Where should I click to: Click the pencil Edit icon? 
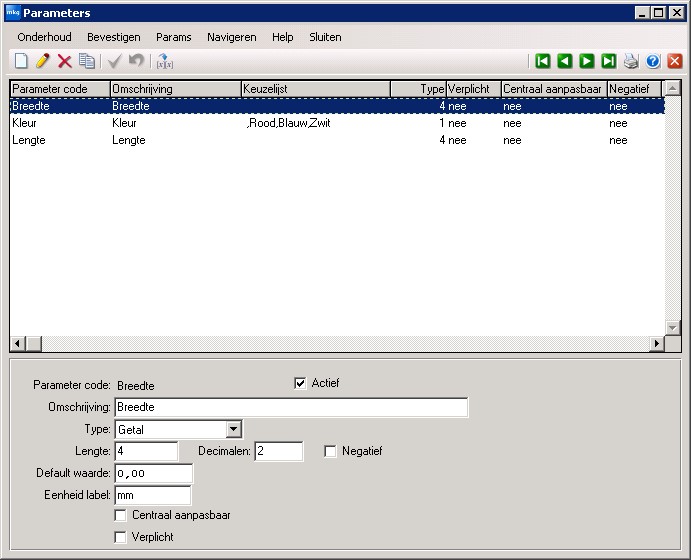43,61
